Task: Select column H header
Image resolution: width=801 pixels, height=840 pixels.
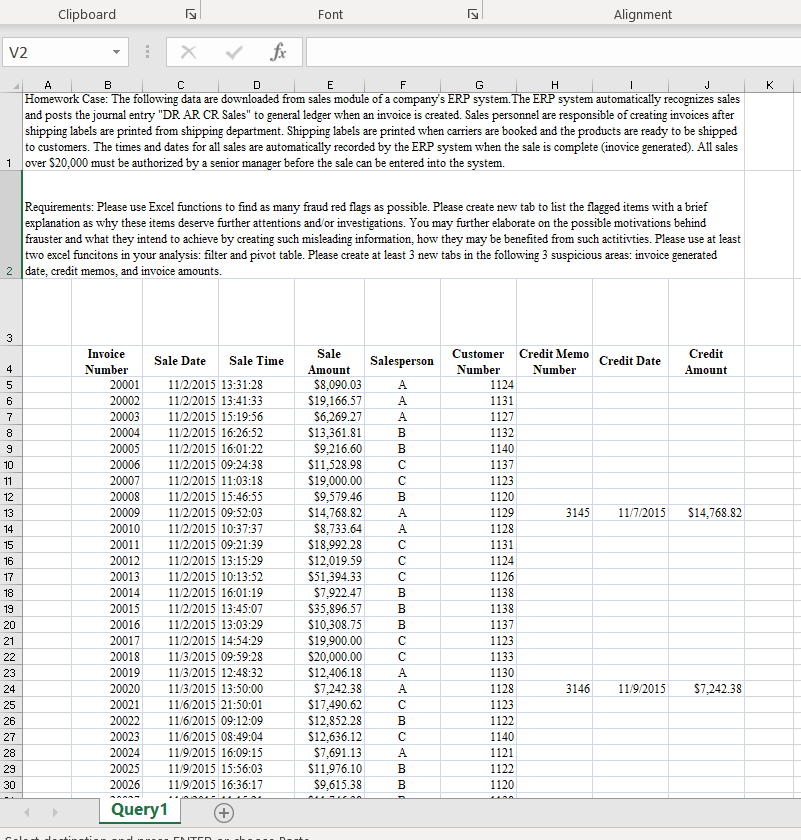Action: click(555, 85)
